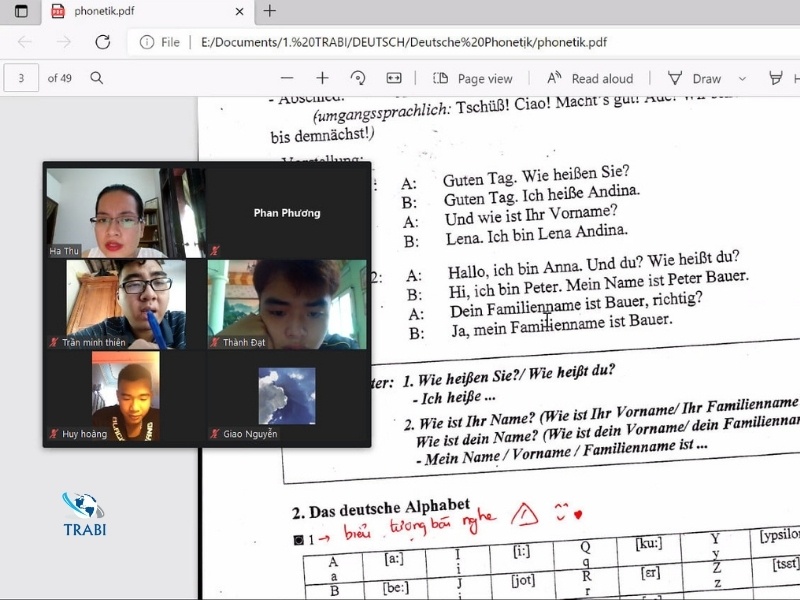Screen dimensions: 800x600
Task: Search the PDF with the magnifier icon
Action: coord(96,78)
